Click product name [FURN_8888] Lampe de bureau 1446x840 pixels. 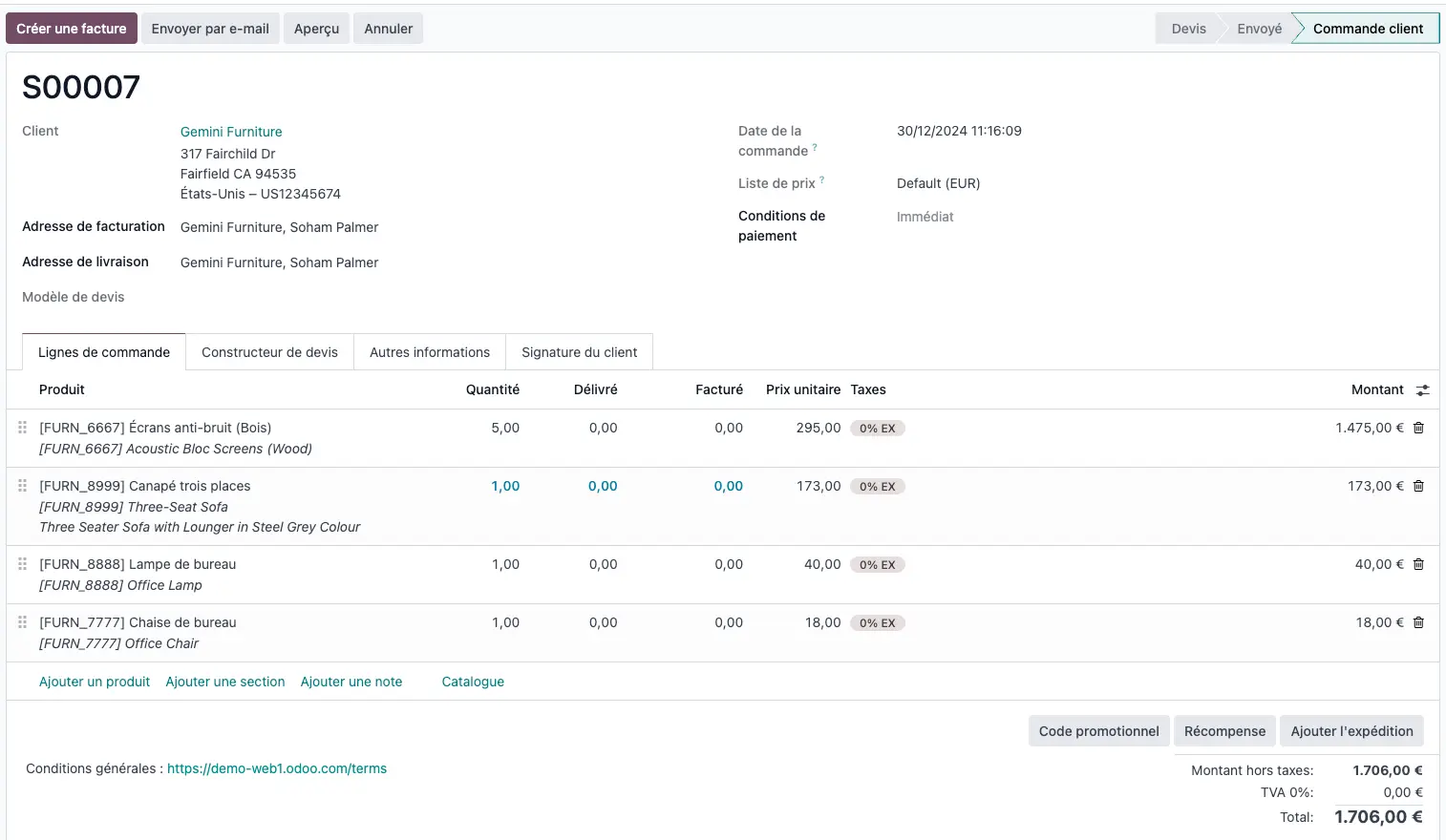pyautogui.click(x=138, y=564)
